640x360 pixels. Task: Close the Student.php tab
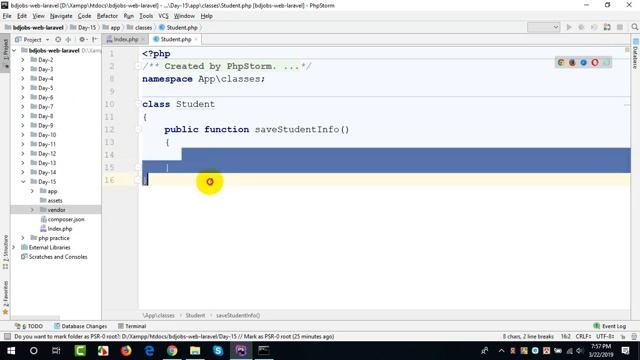tap(196, 39)
